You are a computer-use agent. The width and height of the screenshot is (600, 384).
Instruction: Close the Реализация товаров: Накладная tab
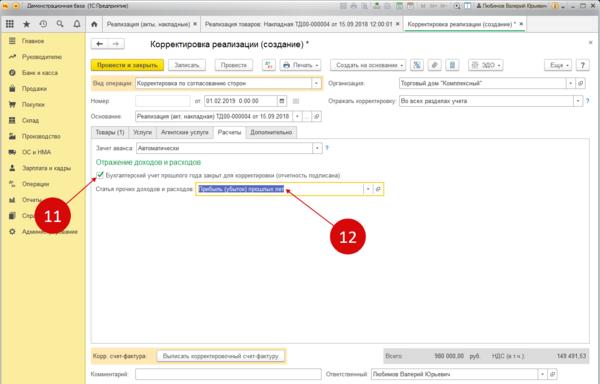[x=398, y=24]
